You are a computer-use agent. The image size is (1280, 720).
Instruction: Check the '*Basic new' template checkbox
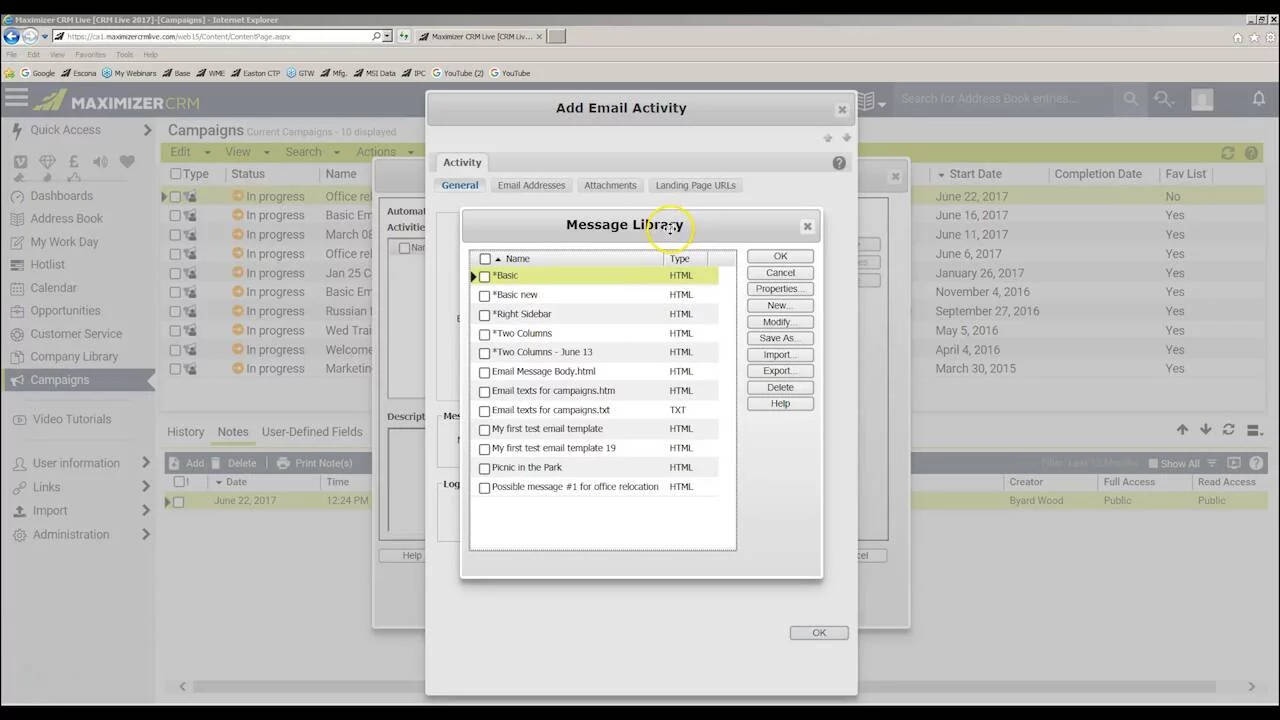coord(485,296)
